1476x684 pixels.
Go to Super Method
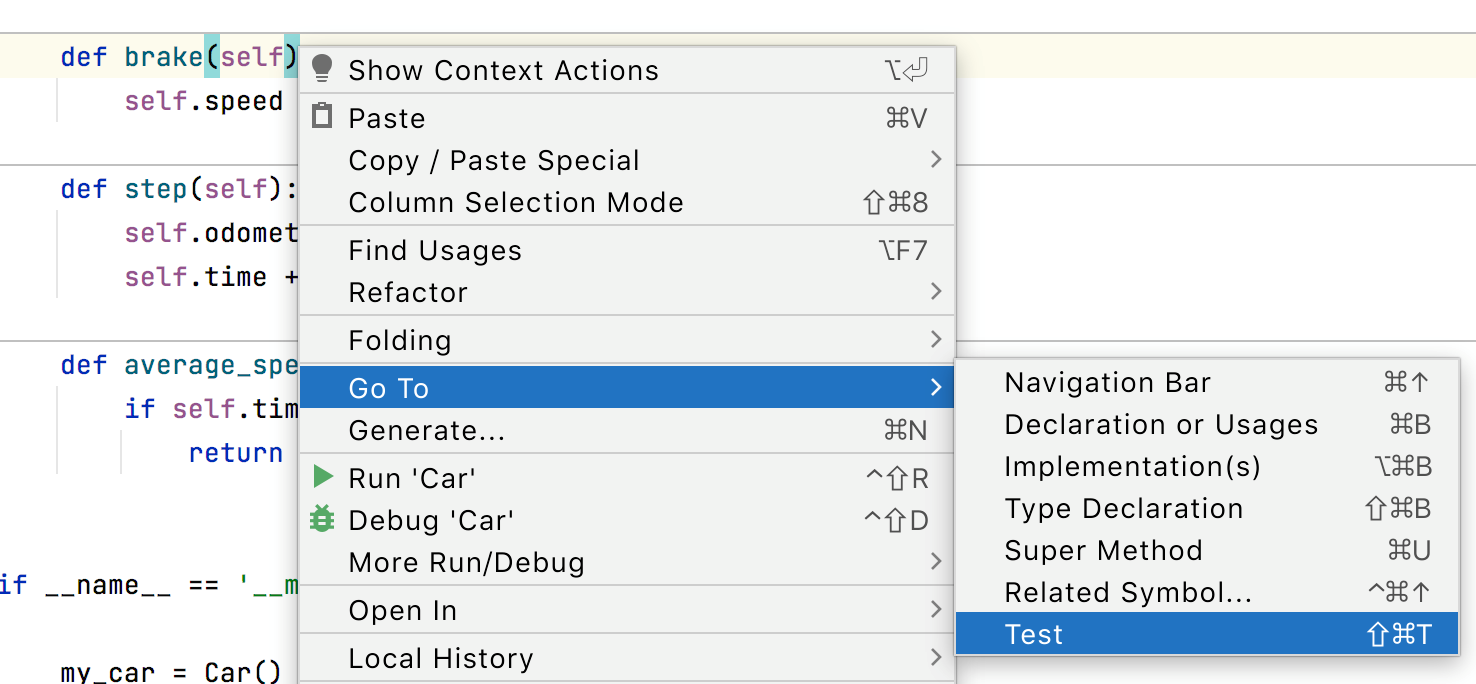pos(1103,550)
